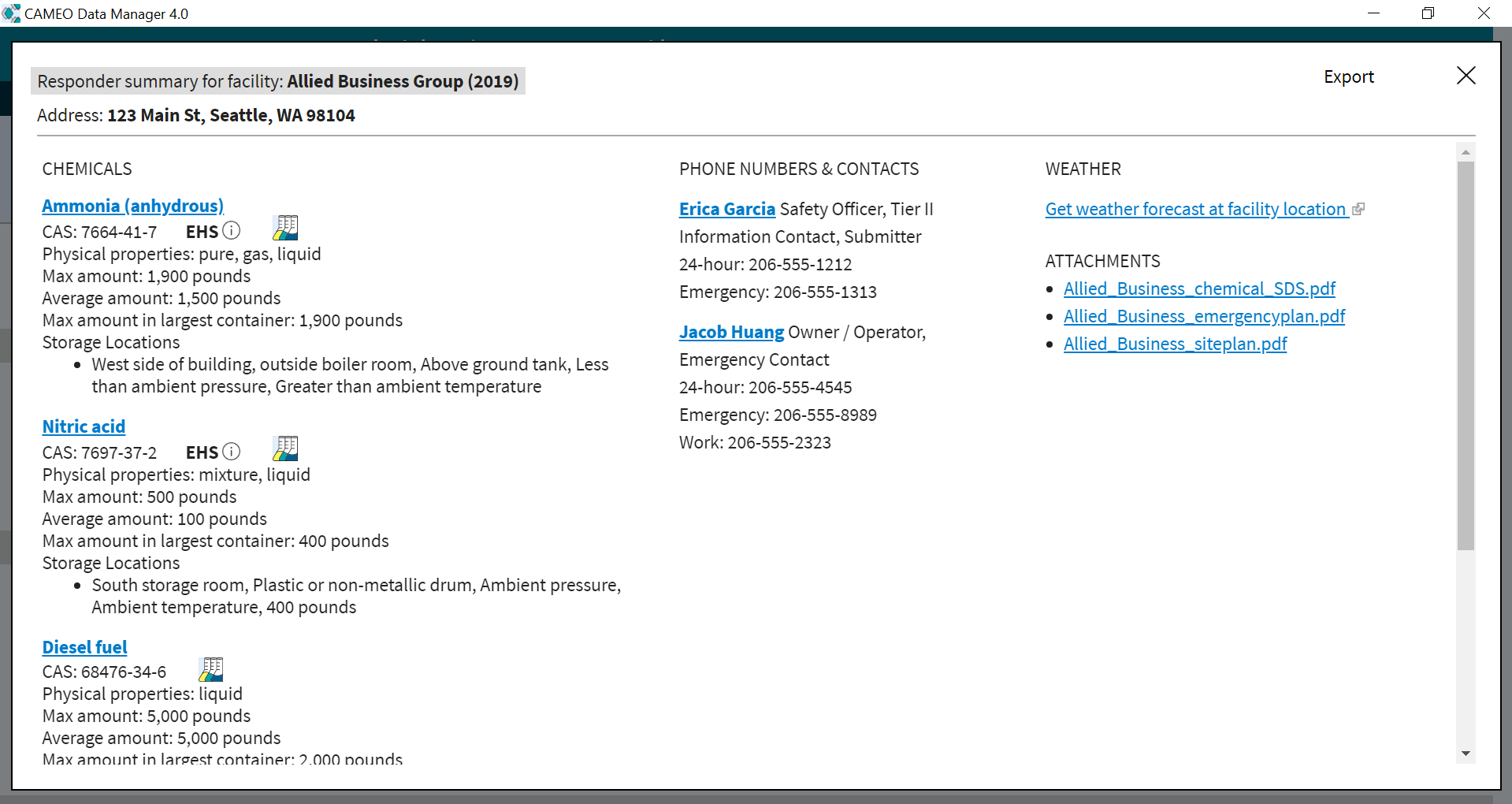Image resolution: width=1512 pixels, height=804 pixels.
Task: Minimize the CAMEO Data Manager window
Action: click(x=1373, y=13)
